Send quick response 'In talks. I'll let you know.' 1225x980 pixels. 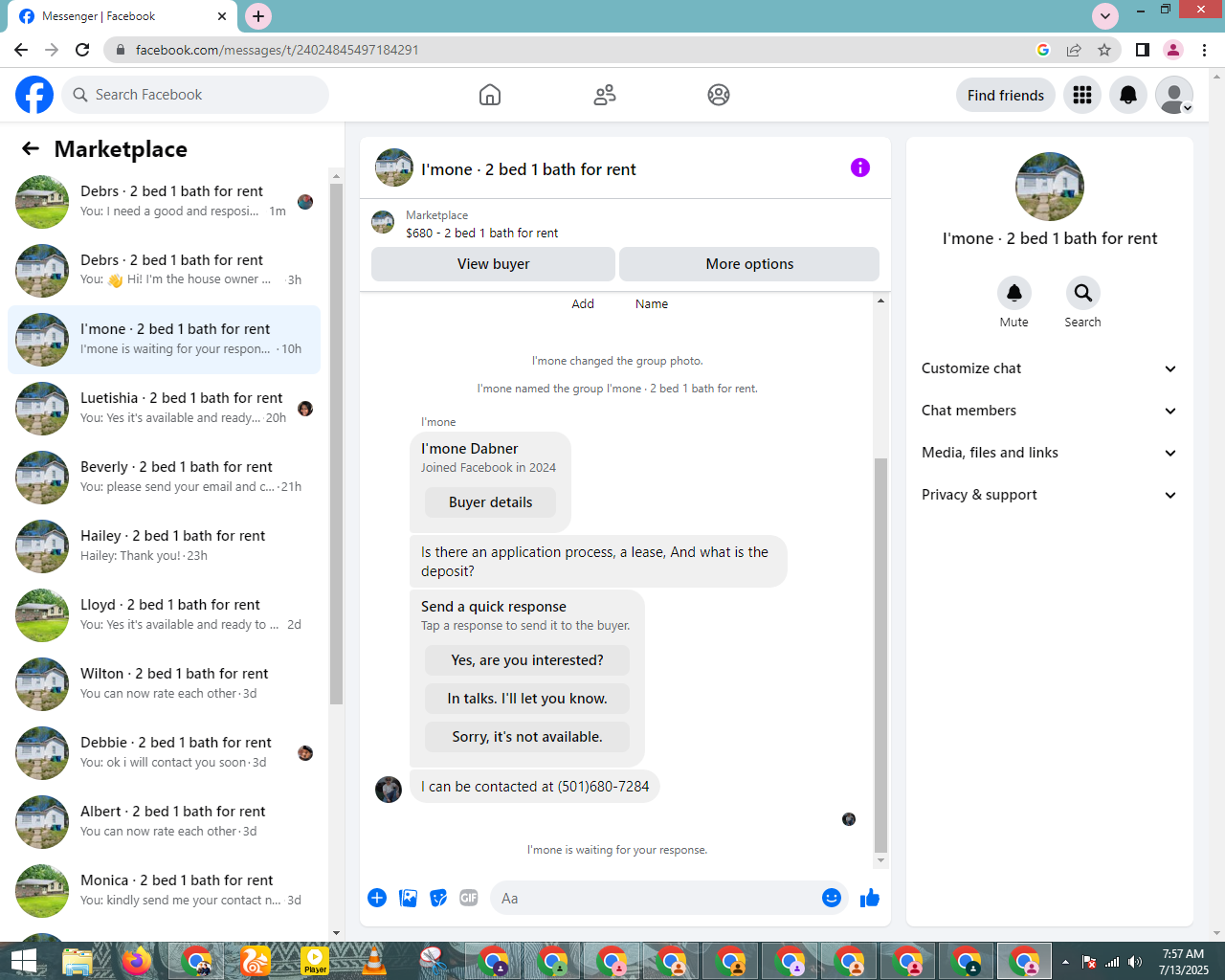(527, 699)
